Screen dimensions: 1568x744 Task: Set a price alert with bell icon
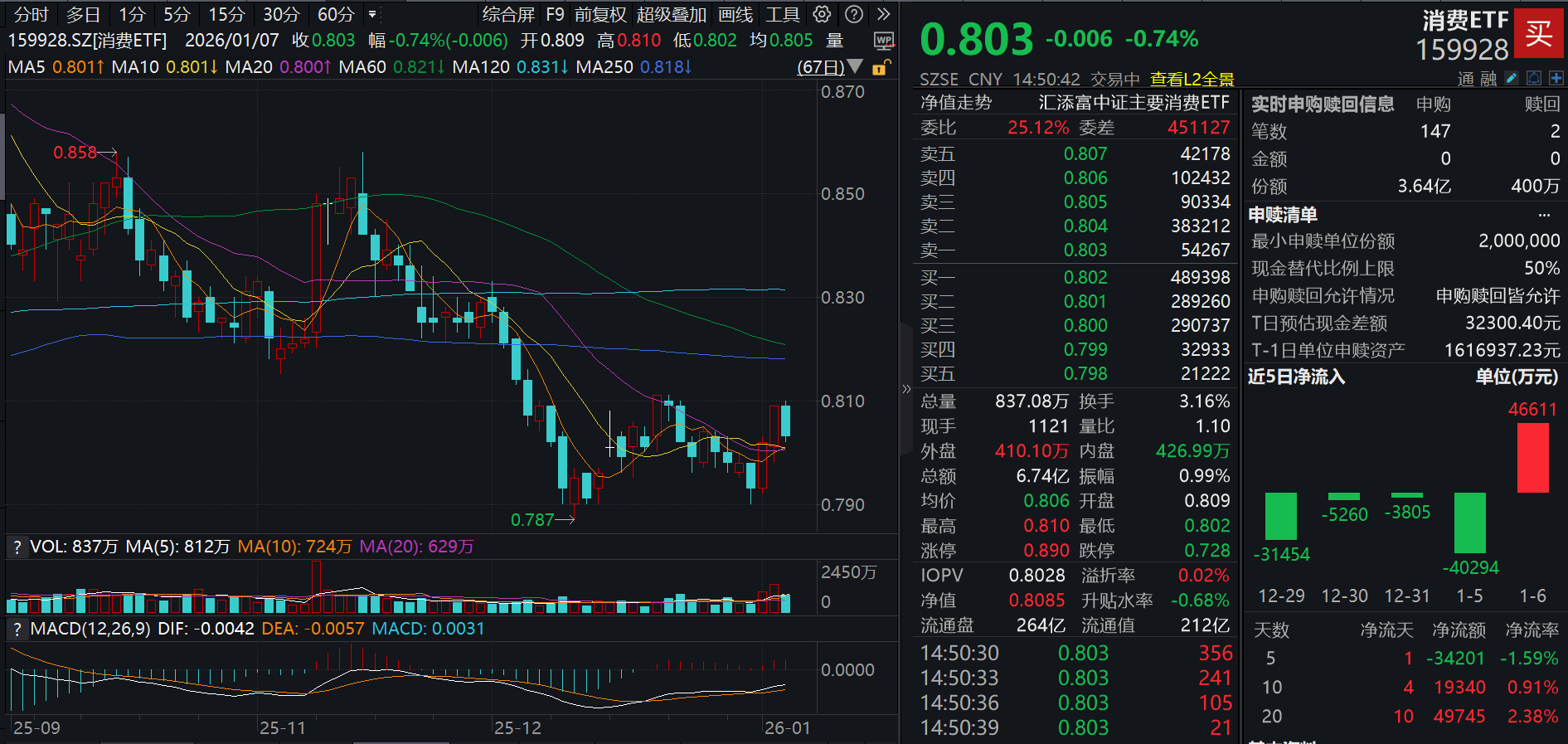pos(1534,78)
